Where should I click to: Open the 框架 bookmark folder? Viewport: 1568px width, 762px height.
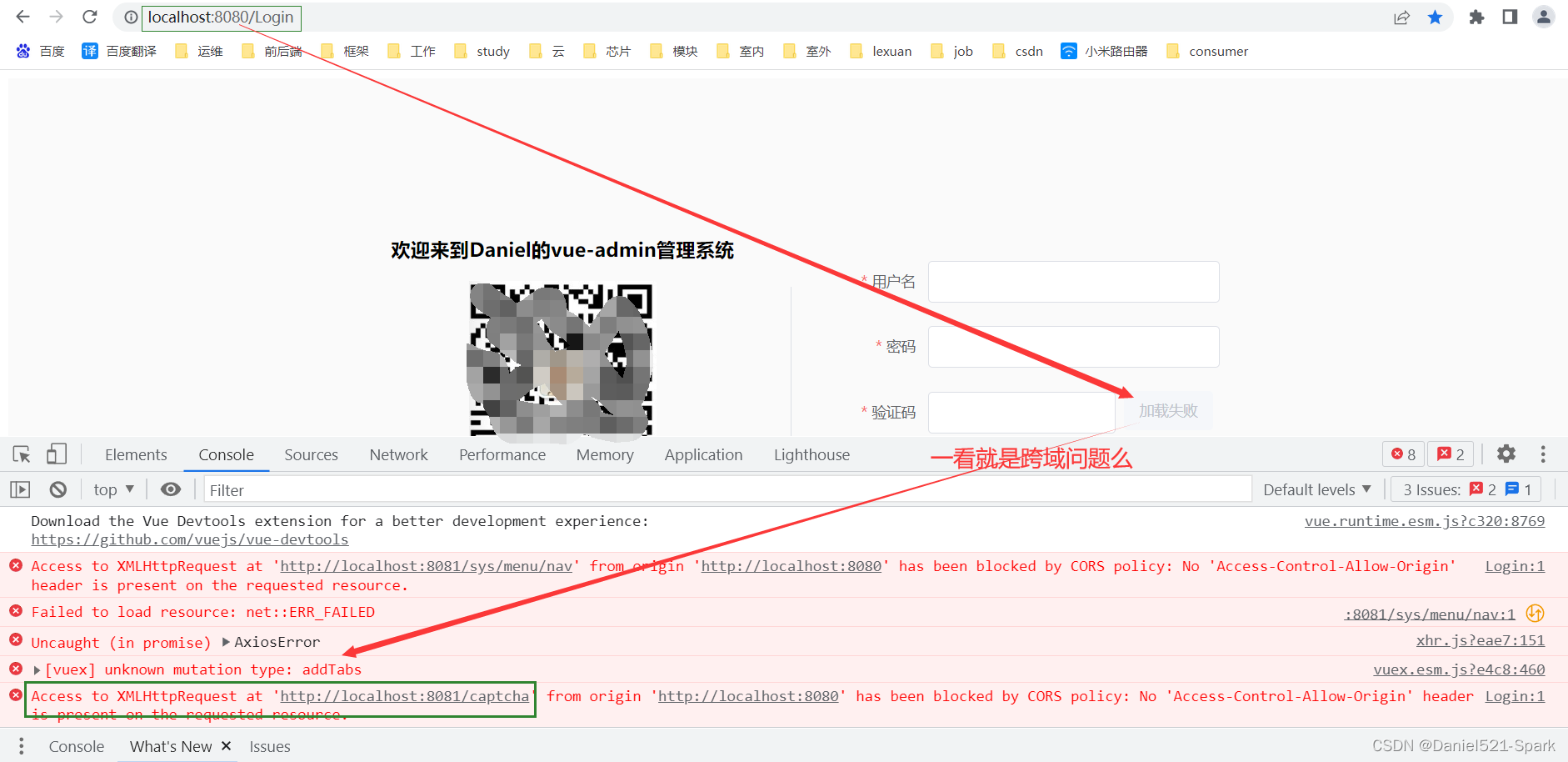point(344,52)
